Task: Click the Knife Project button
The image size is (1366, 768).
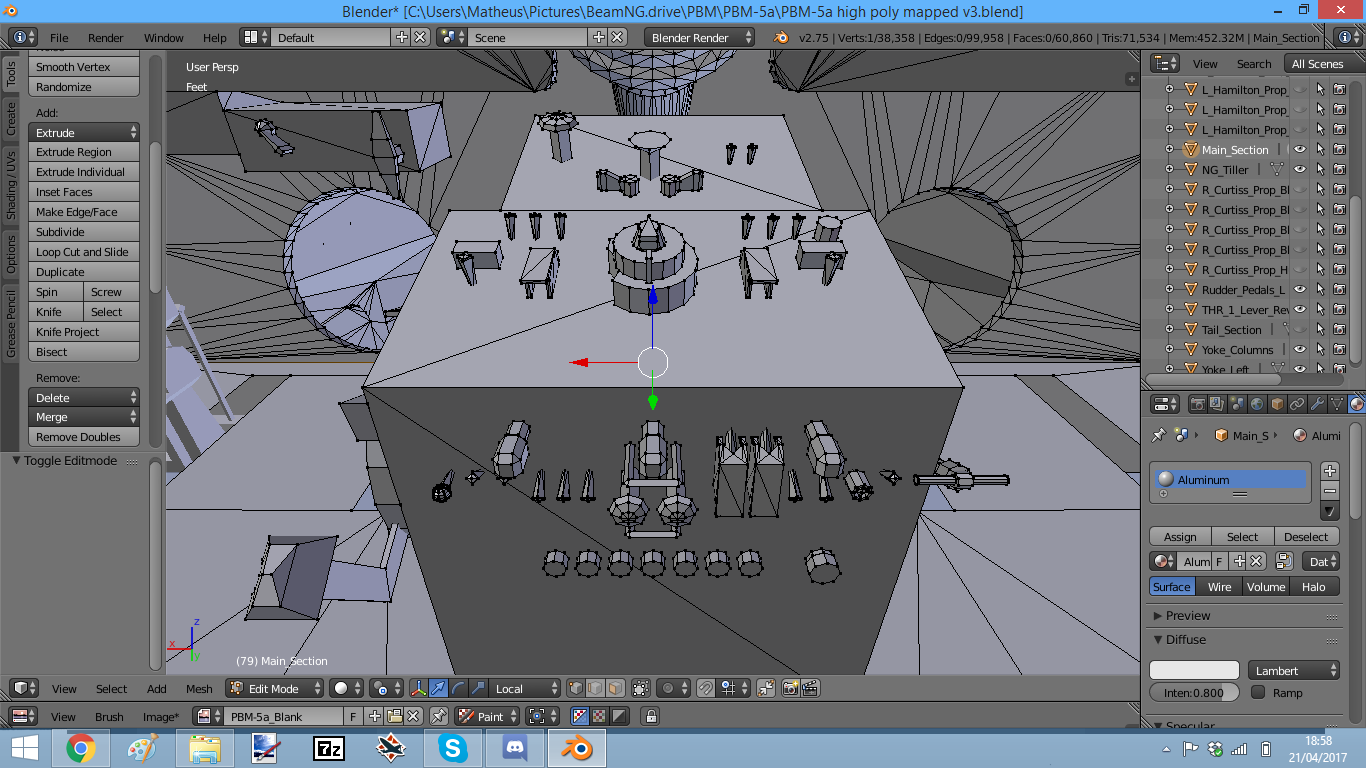Action: pos(84,332)
